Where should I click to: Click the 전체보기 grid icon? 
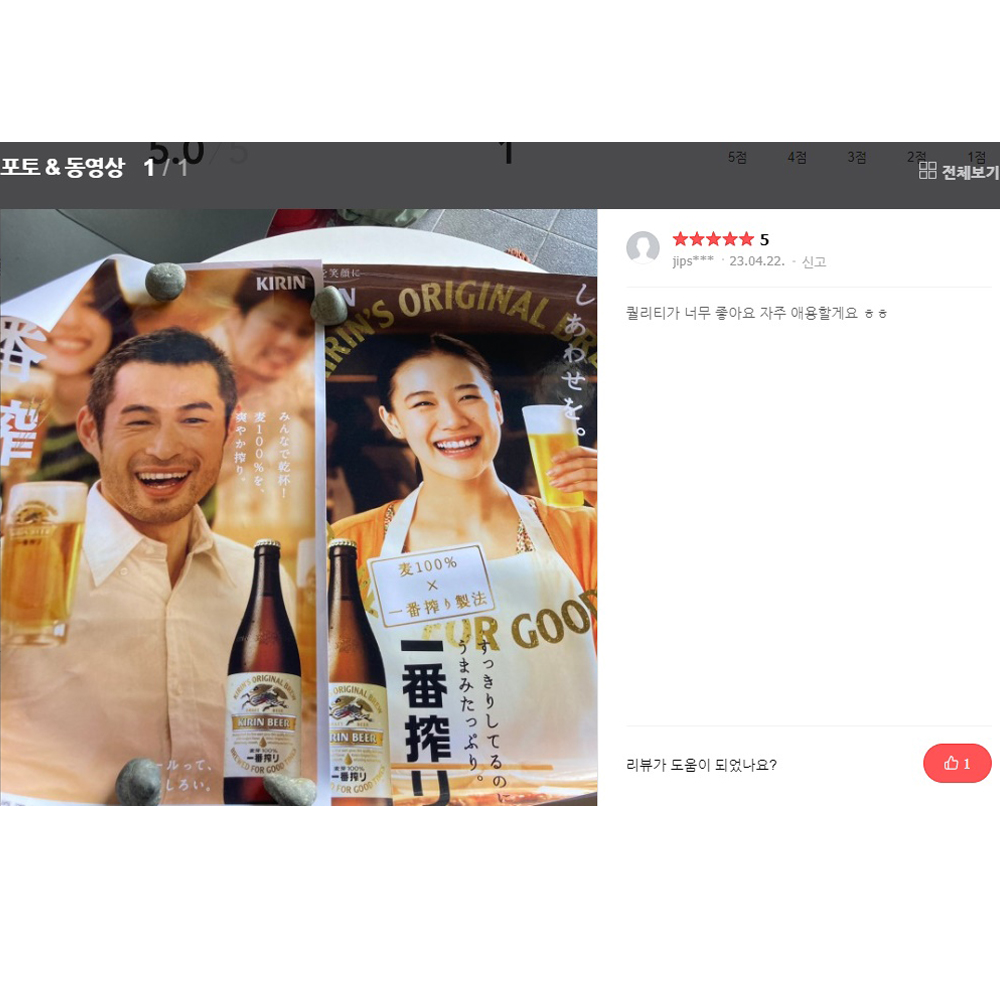point(927,170)
